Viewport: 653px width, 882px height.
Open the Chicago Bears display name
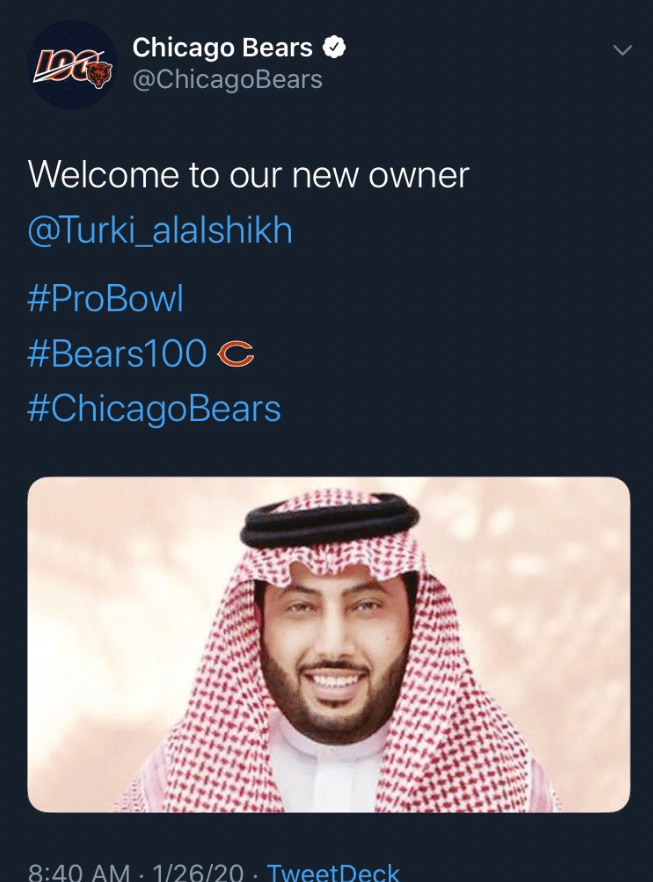coord(222,47)
